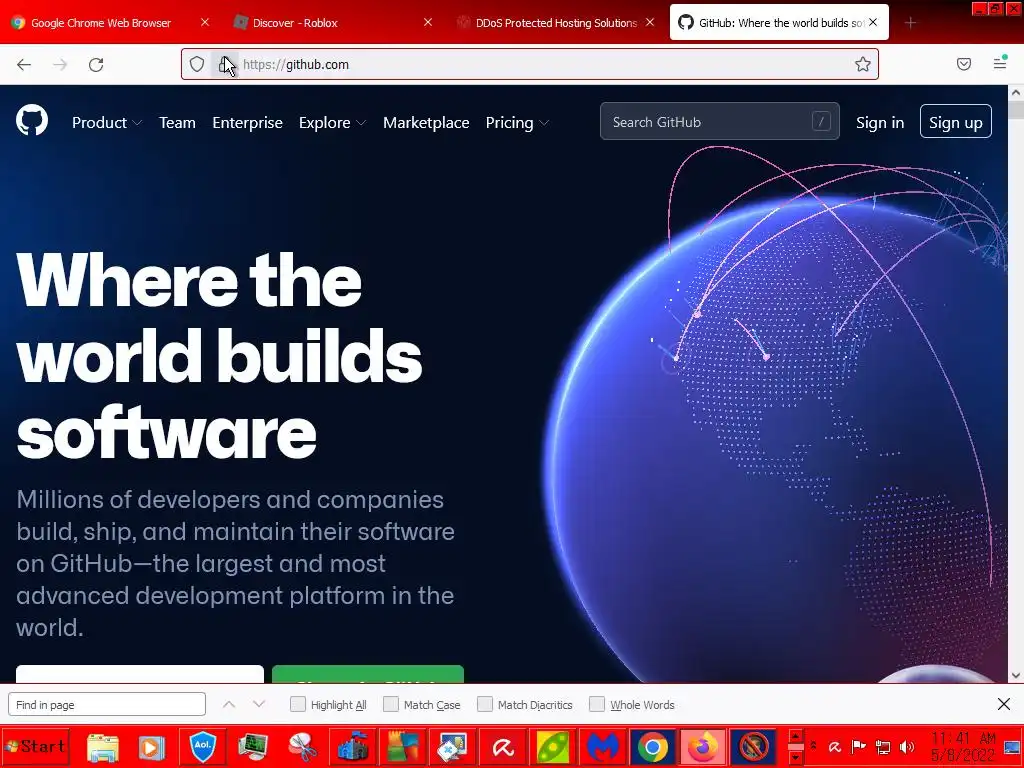This screenshot has height=768, width=1024.
Task: Close the find bar
Action: pyautogui.click(x=1004, y=704)
